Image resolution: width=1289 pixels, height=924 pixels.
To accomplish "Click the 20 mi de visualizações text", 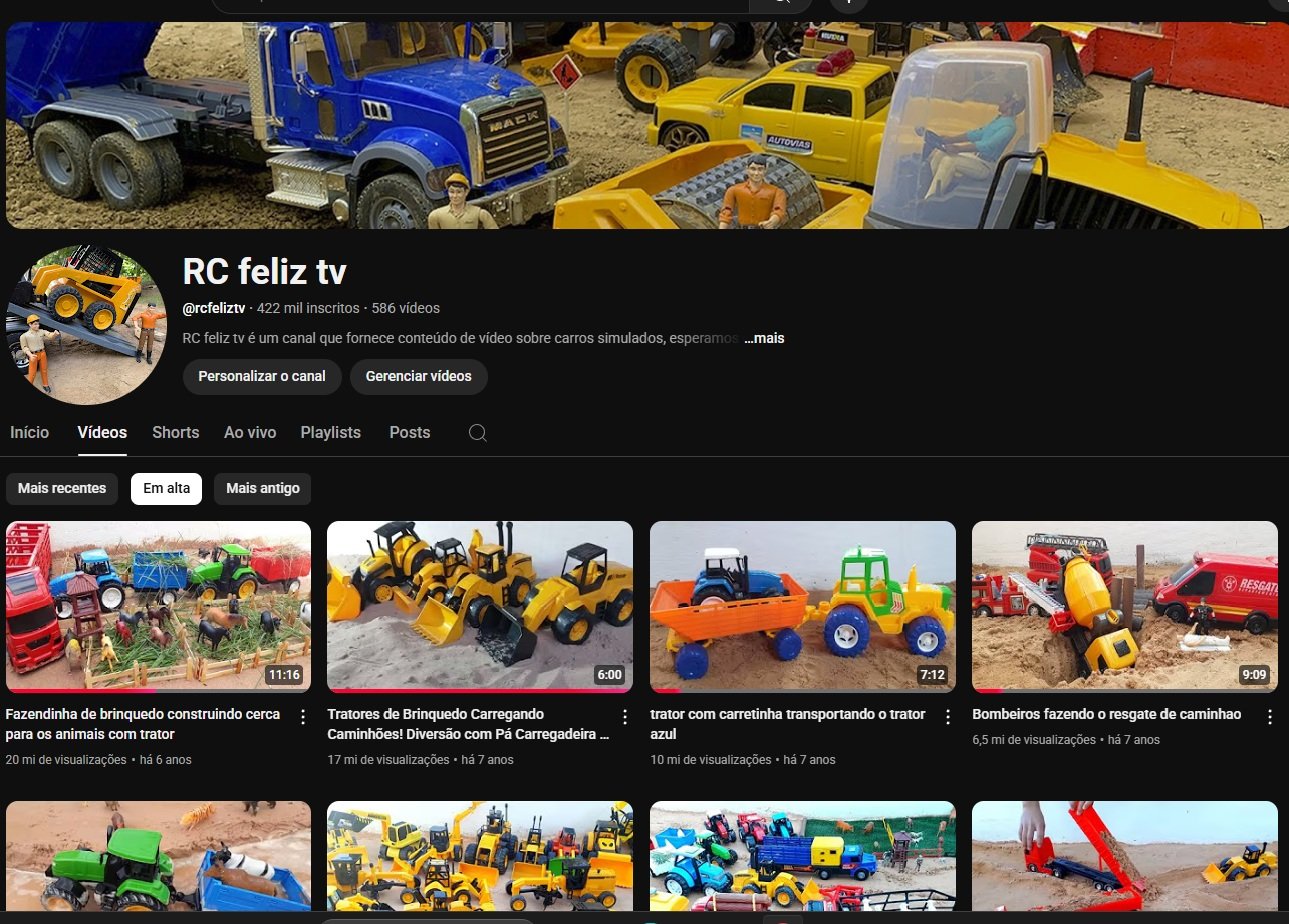I will (66, 760).
